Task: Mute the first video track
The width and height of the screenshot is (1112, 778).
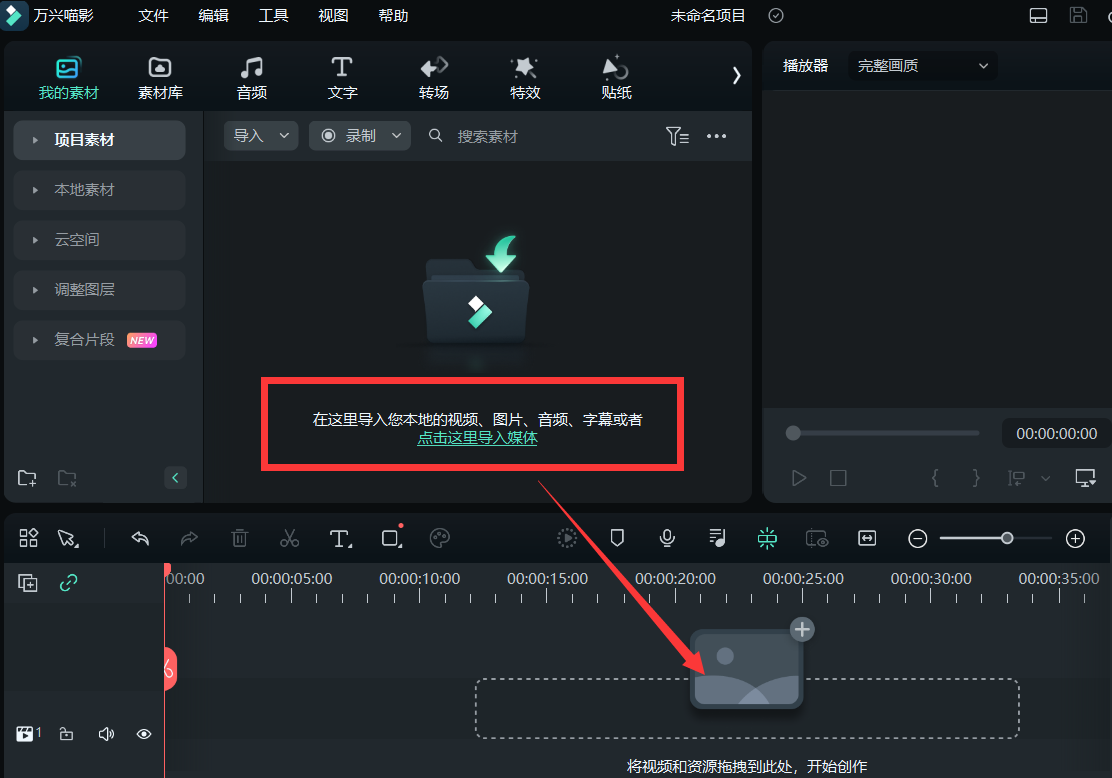Action: tap(105, 733)
